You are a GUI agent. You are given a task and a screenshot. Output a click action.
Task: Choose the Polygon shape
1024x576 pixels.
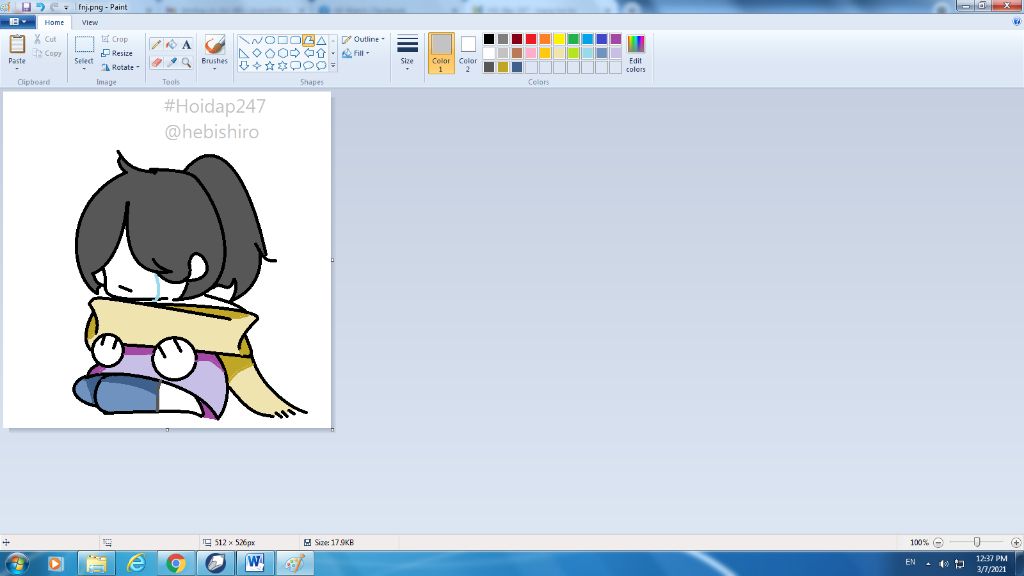click(x=308, y=40)
